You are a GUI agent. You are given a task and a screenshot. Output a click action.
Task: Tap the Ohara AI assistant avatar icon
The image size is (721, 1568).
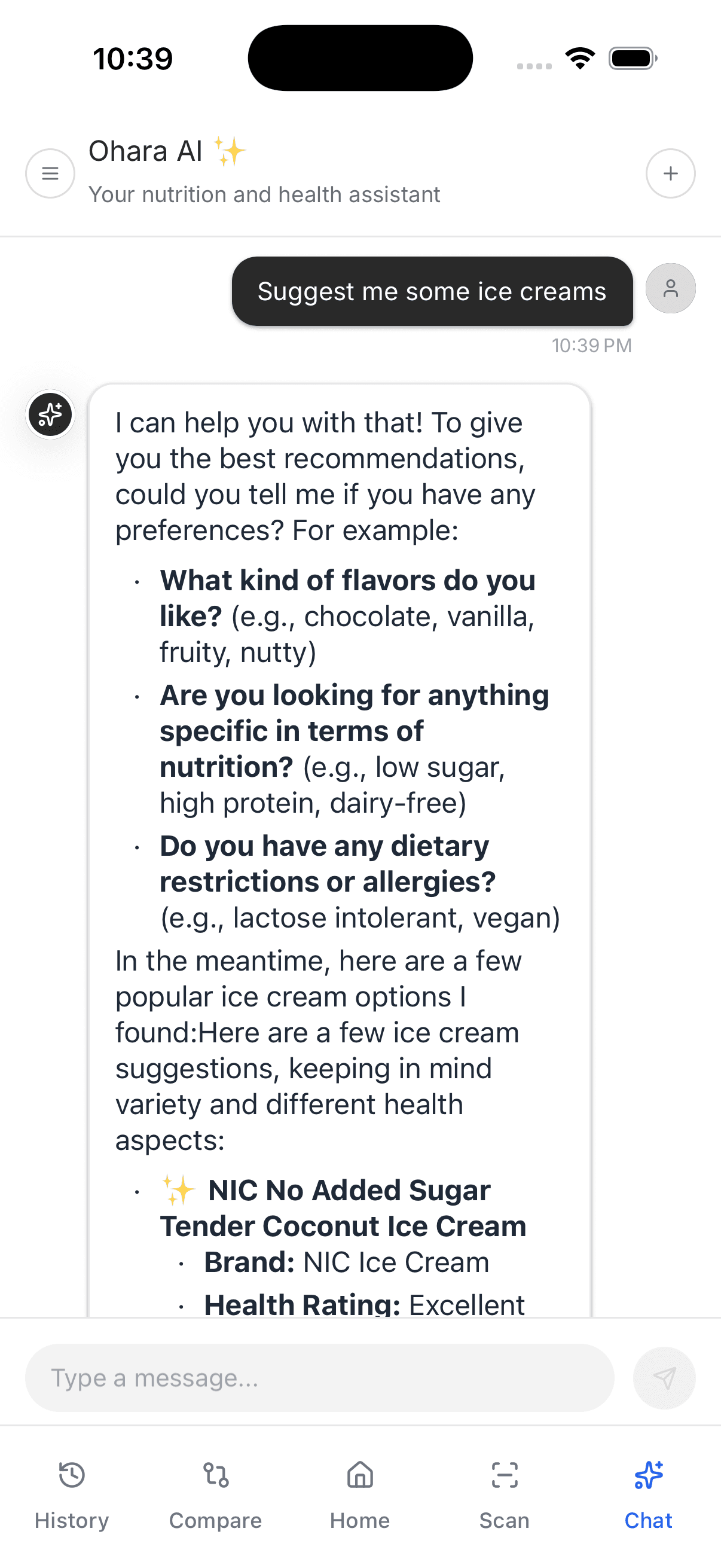[50, 414]
